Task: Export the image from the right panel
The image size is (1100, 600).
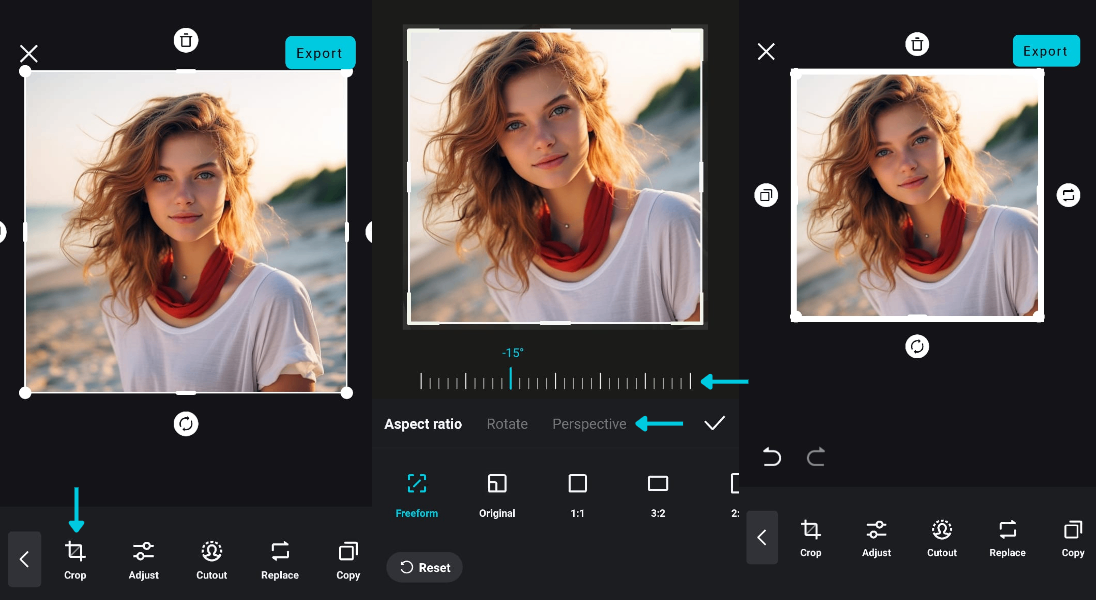Action: 1046,51
